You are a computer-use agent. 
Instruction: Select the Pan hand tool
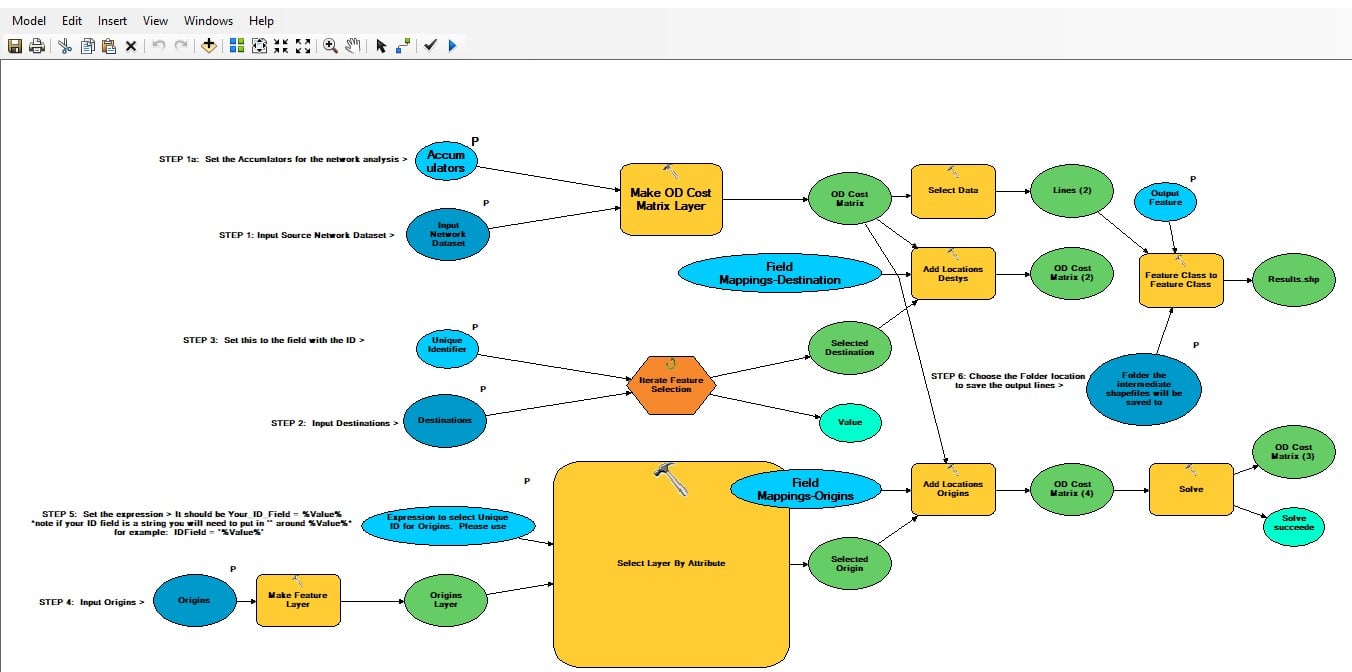click(x=353, y=46)
